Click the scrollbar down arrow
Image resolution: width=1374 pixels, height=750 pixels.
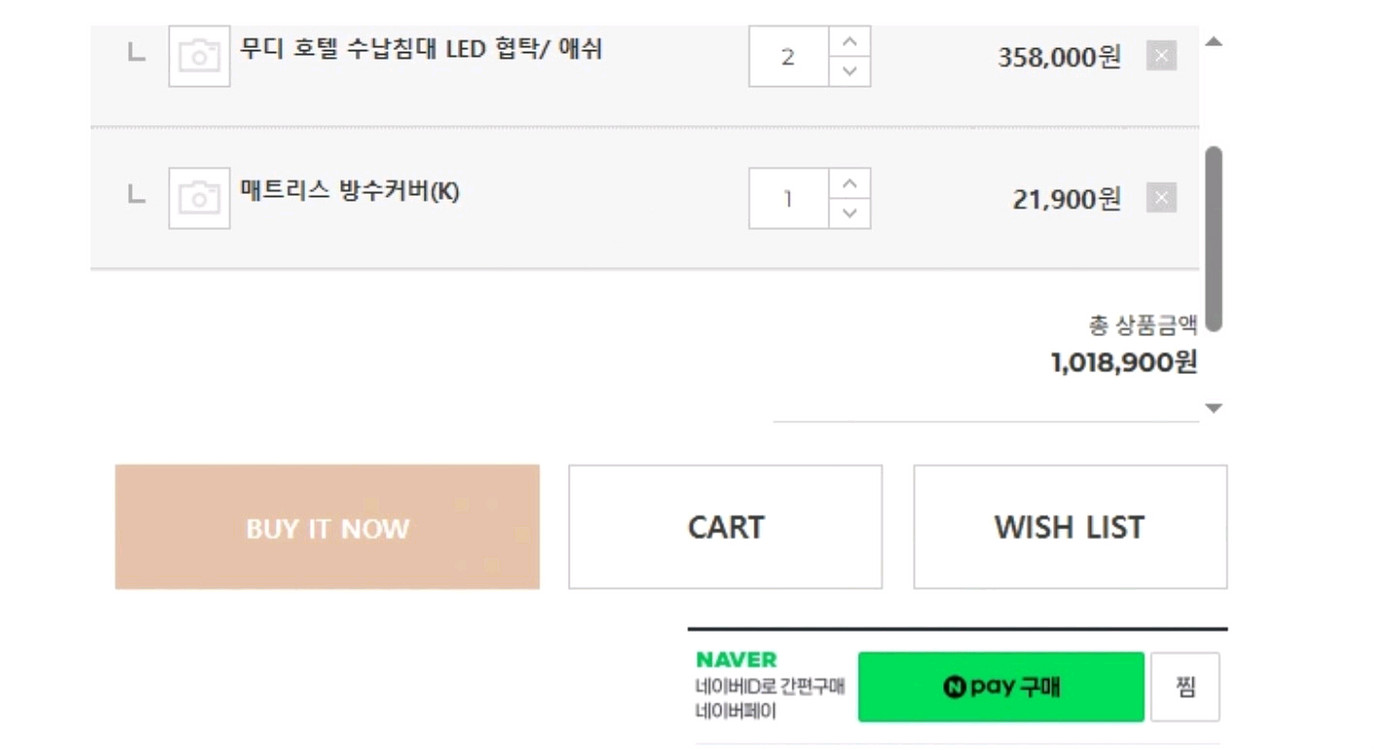(1214, 408)
